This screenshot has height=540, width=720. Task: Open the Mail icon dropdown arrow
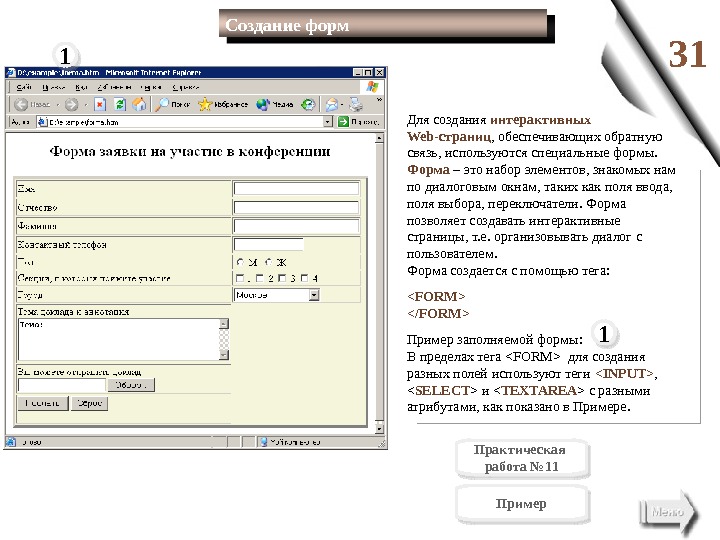pos(342,105)
